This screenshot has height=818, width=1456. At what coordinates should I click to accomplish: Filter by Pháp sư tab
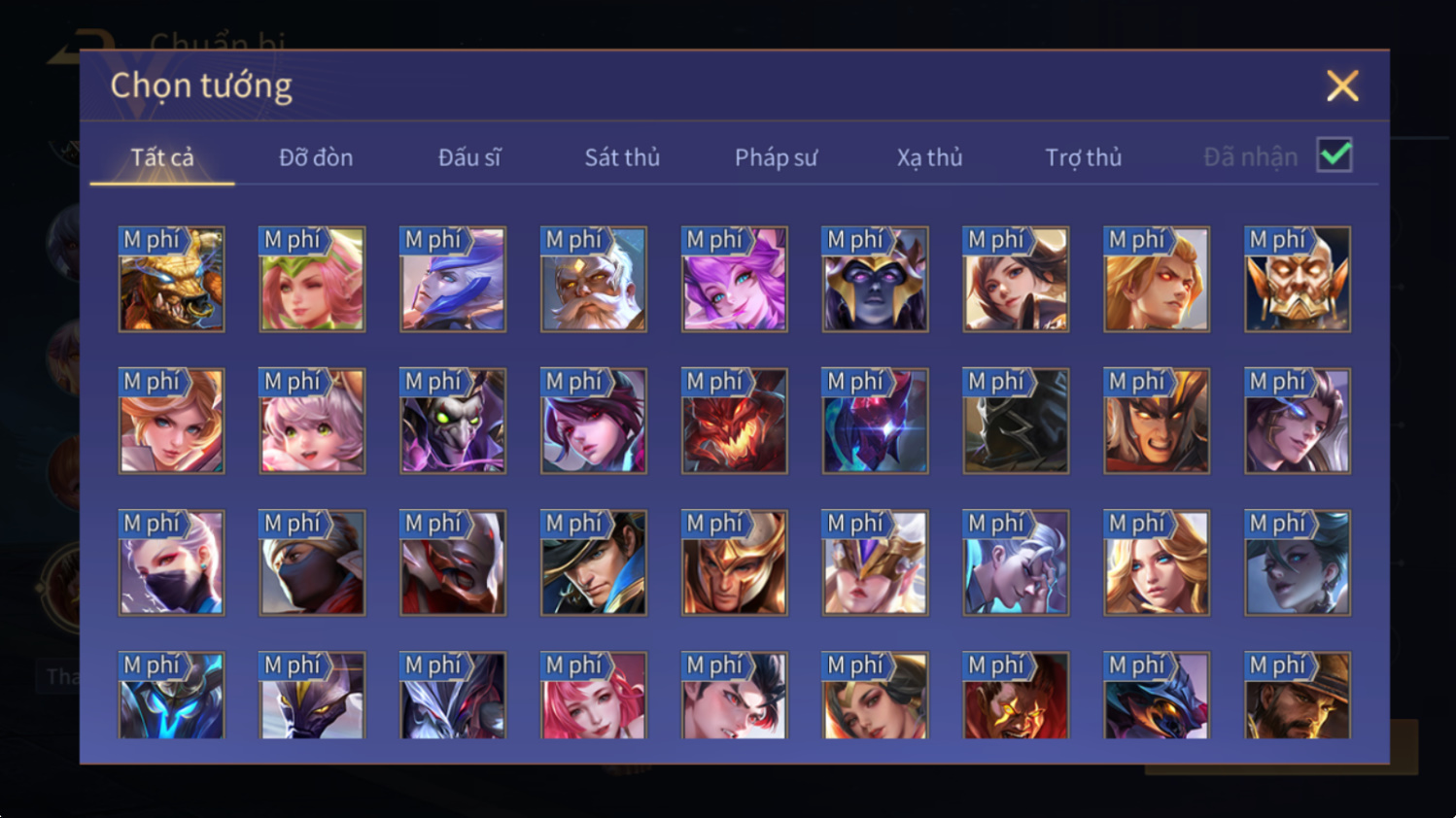pos(776,157)
